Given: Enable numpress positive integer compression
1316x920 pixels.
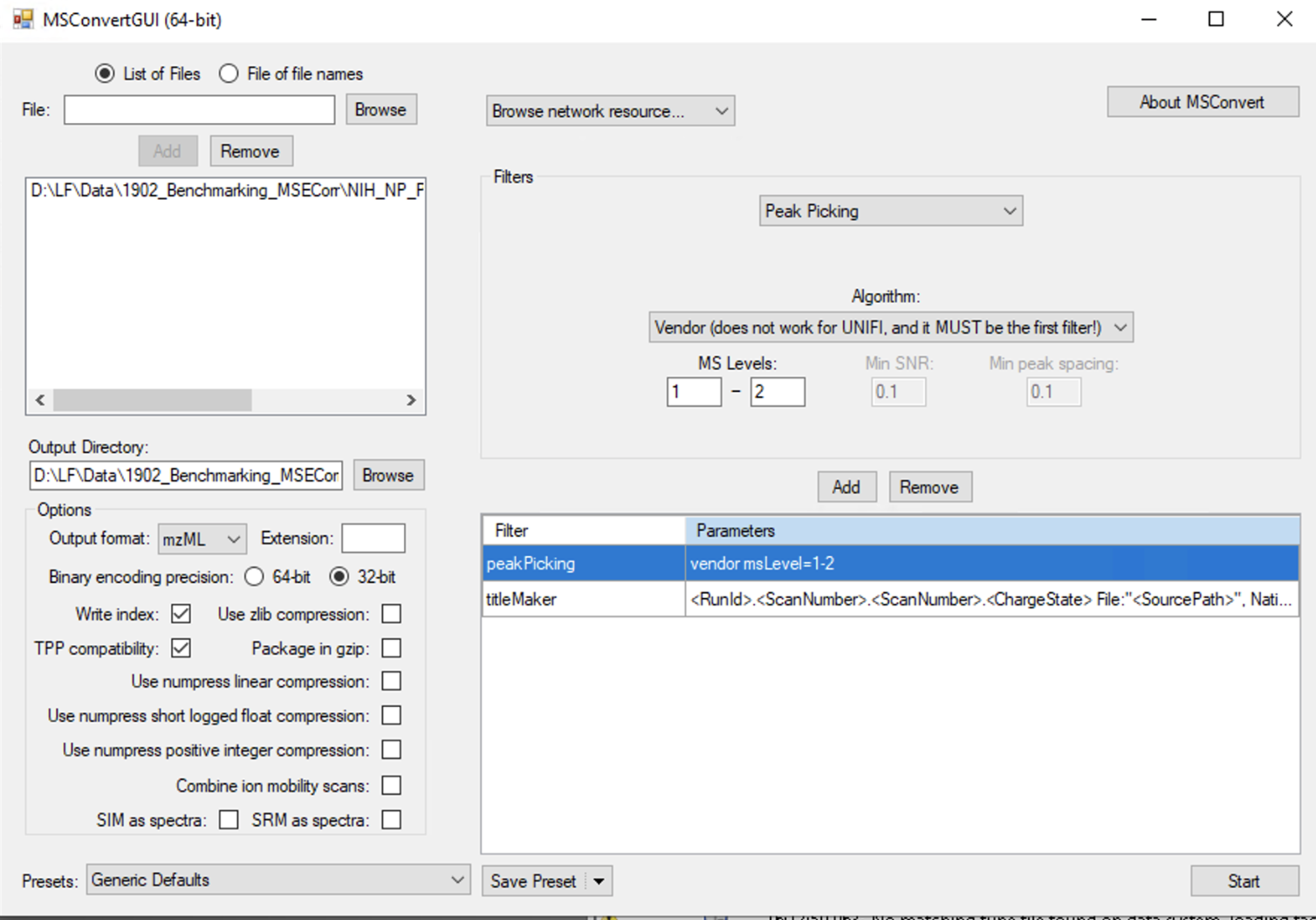Looking at the screenshot, I should click(392, 750).
